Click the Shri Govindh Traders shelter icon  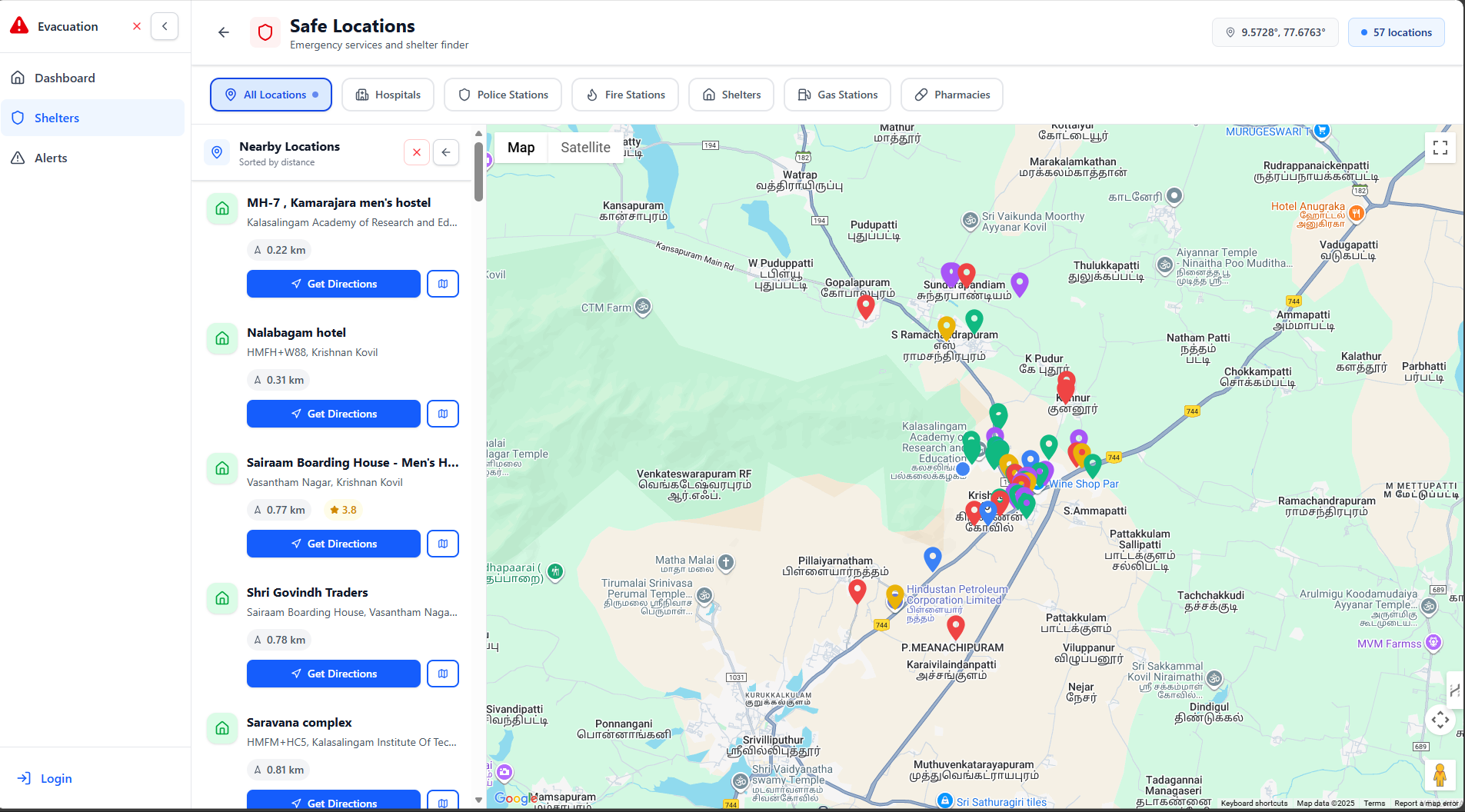coord(222,599)
